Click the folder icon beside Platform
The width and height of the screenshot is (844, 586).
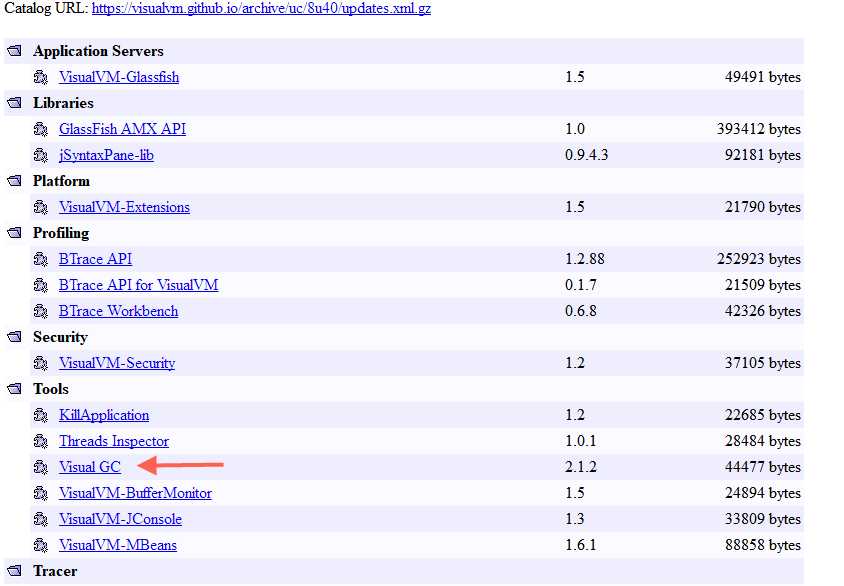15,181
